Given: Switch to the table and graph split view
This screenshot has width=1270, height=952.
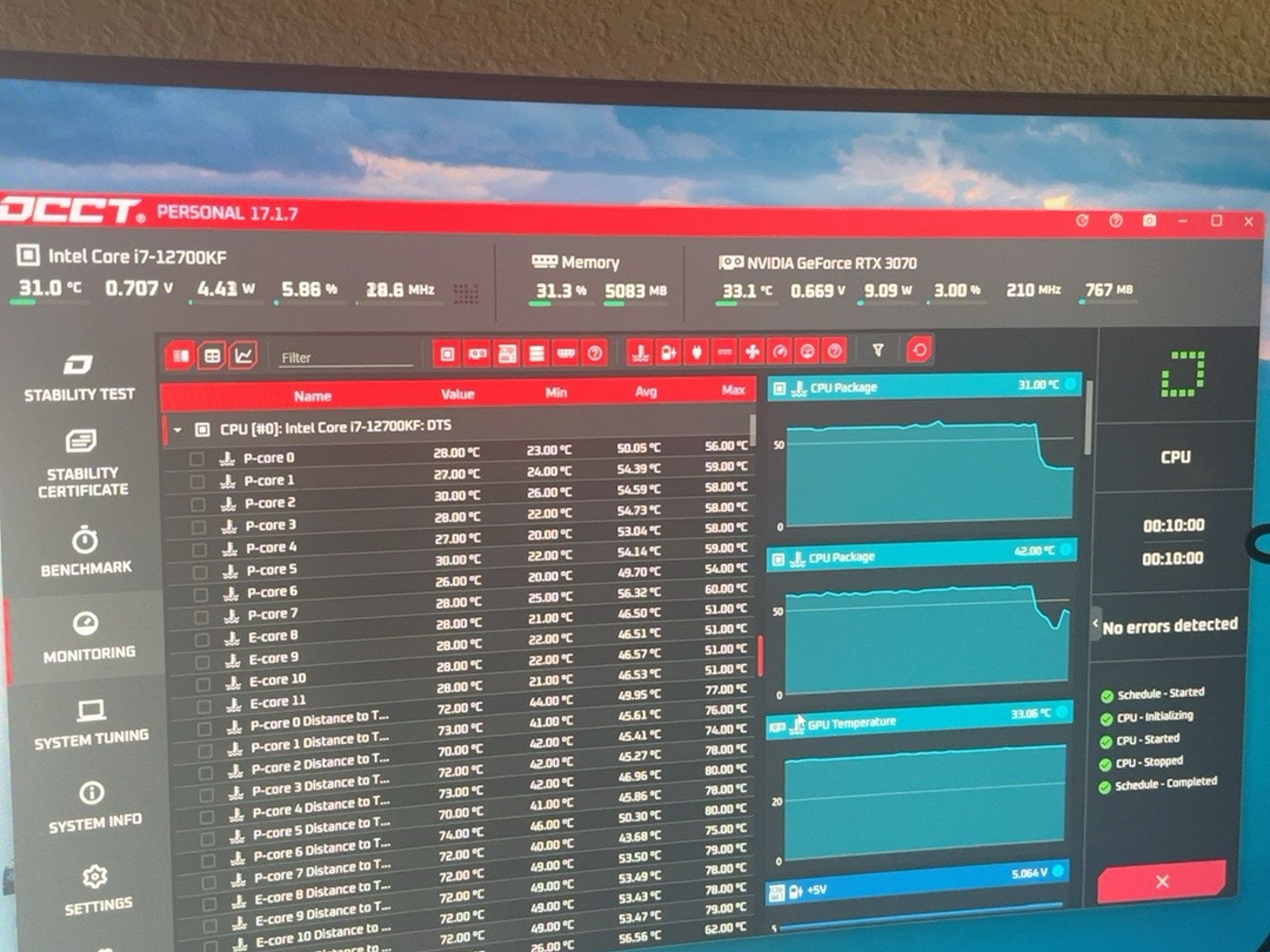Looking at the screenshot, I should [x=180, y=356].
